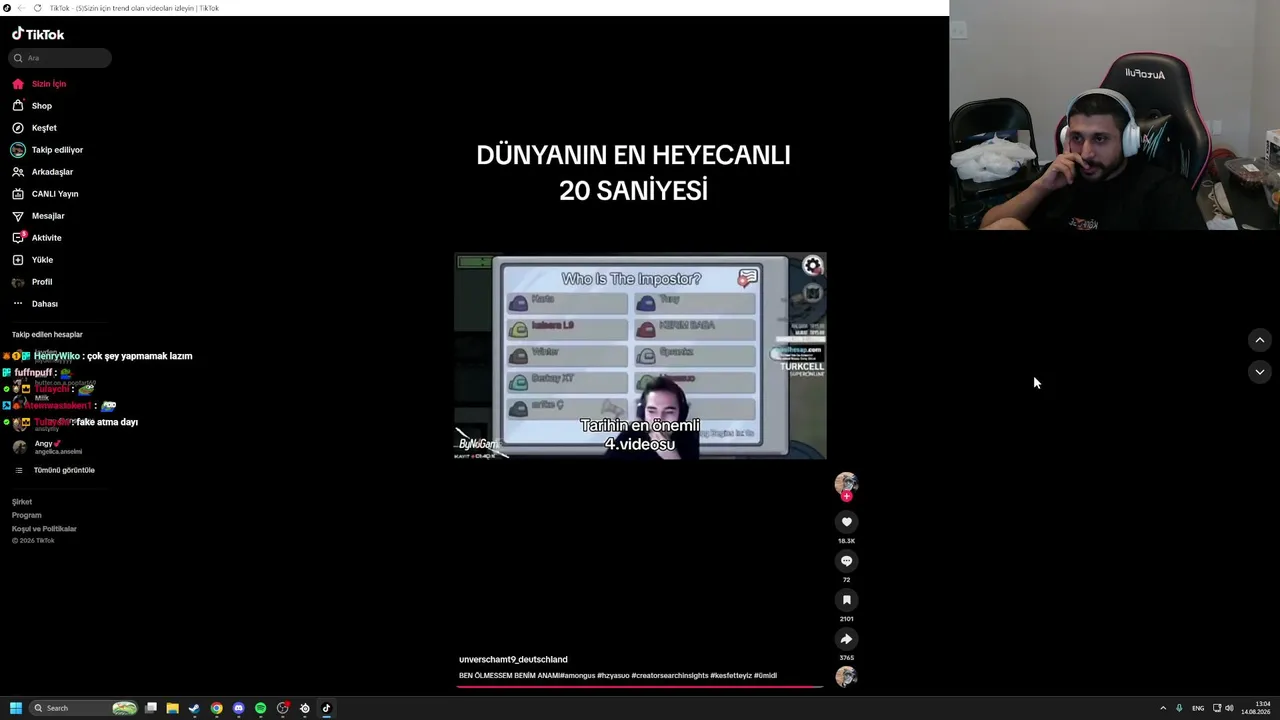The height and width of the screenshot is (720, 1280).
Task: Open the #creatorsearchinsights hashtag
Action: point(669,676)
